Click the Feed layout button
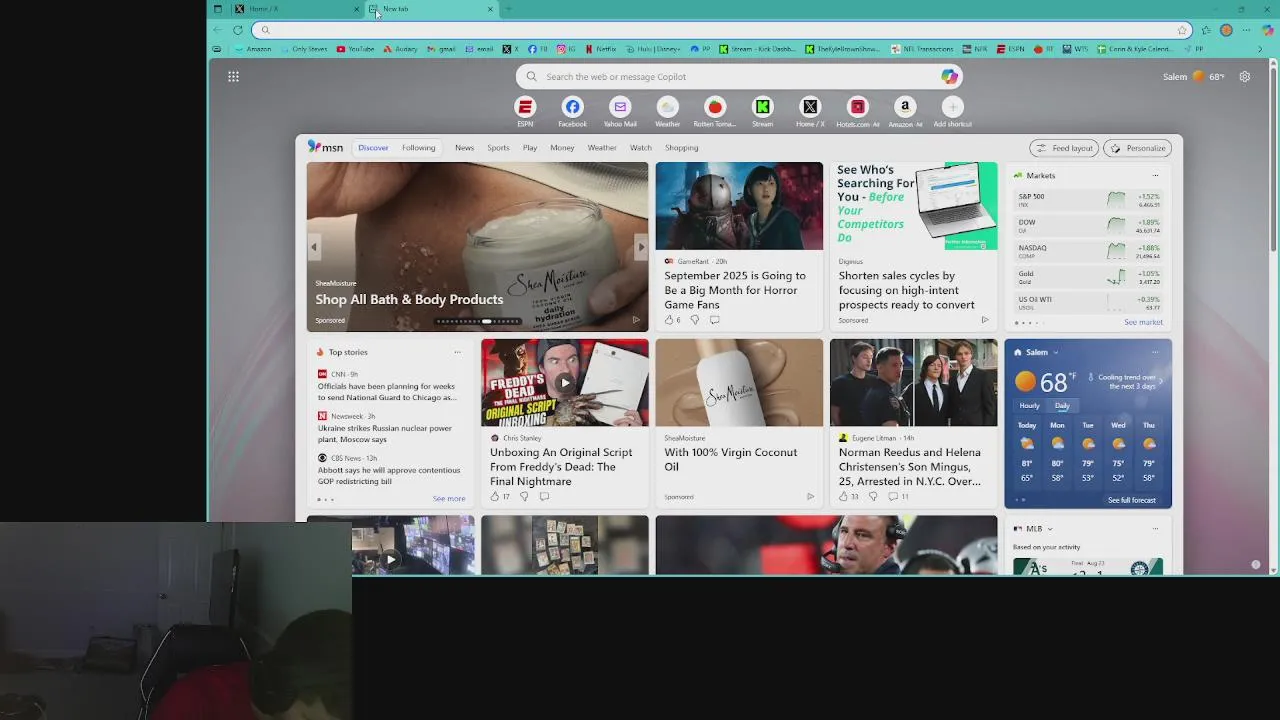The width and height of the screenshot is (1280, 720). coord(1065,148)
